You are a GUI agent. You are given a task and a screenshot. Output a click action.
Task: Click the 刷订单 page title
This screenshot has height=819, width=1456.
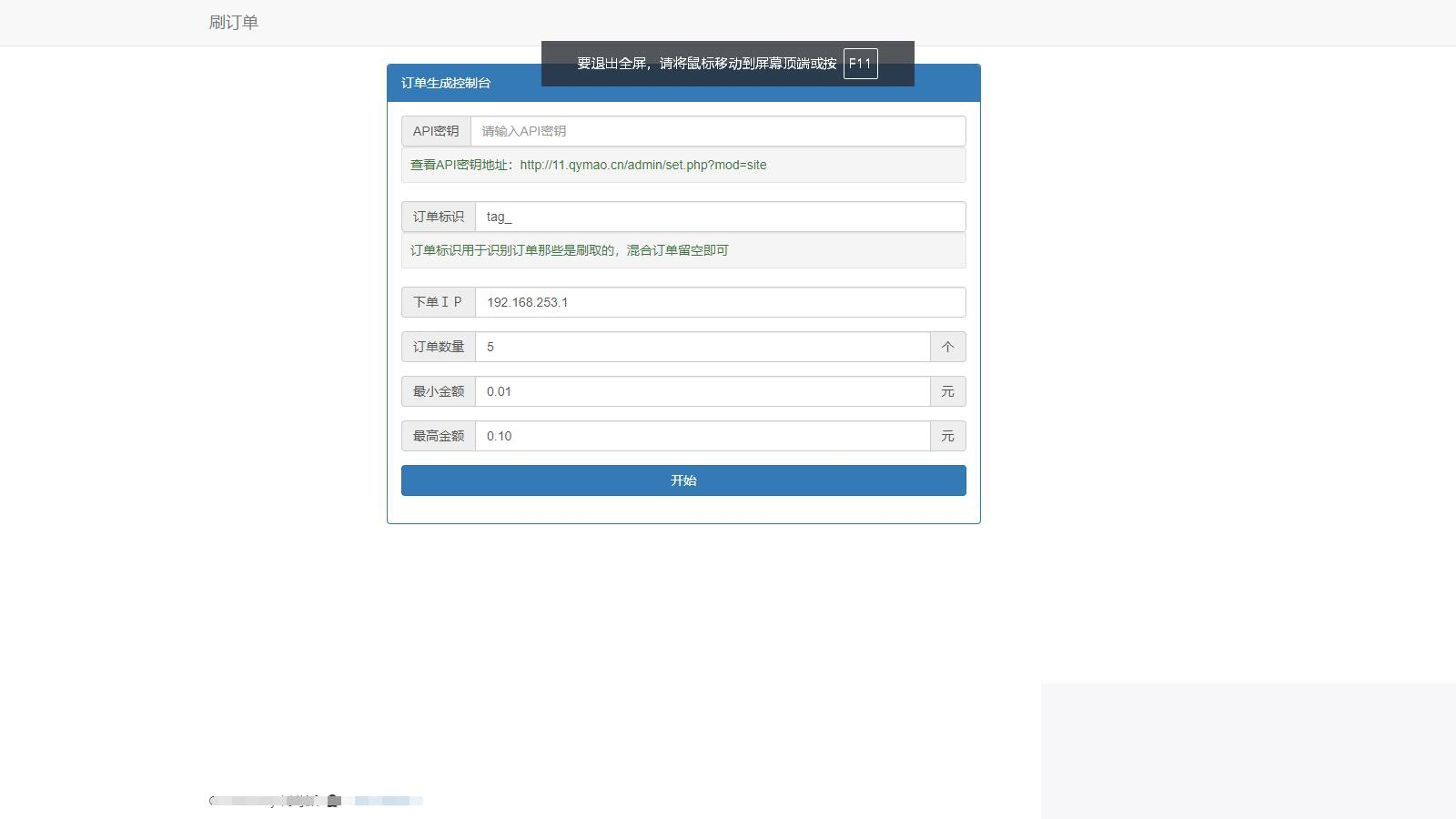pyautogui.click(x=233, y=22)
